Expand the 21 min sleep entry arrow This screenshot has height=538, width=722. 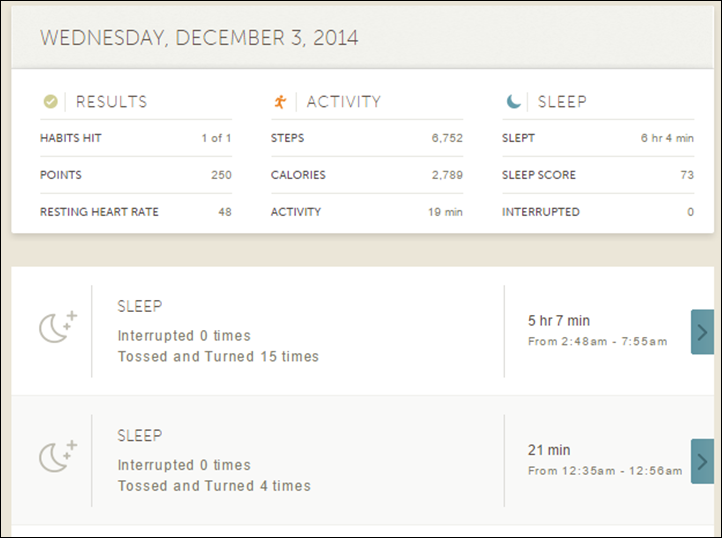click(x=702, y=461)
